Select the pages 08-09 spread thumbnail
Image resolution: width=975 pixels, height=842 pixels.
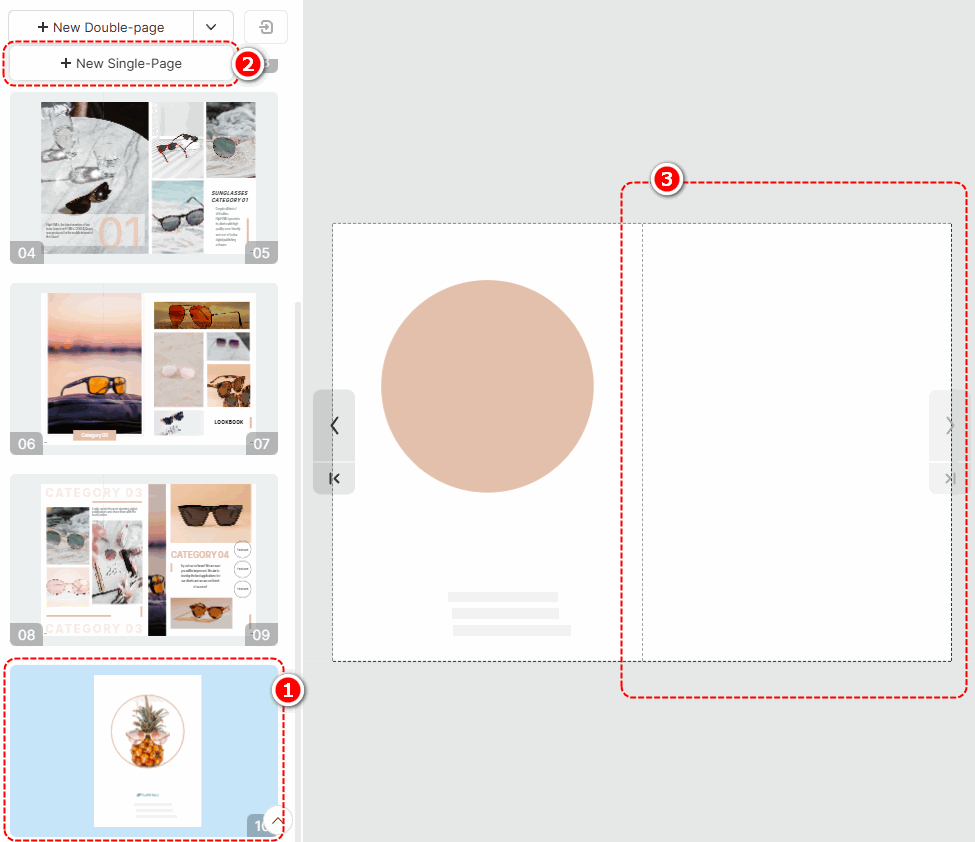click(x=144, y=560)
